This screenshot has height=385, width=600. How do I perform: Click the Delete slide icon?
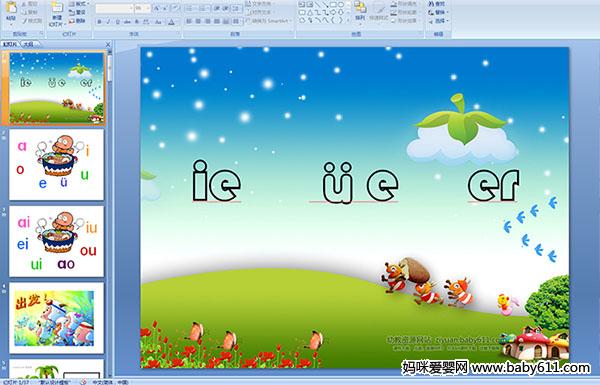pos(72,21)
